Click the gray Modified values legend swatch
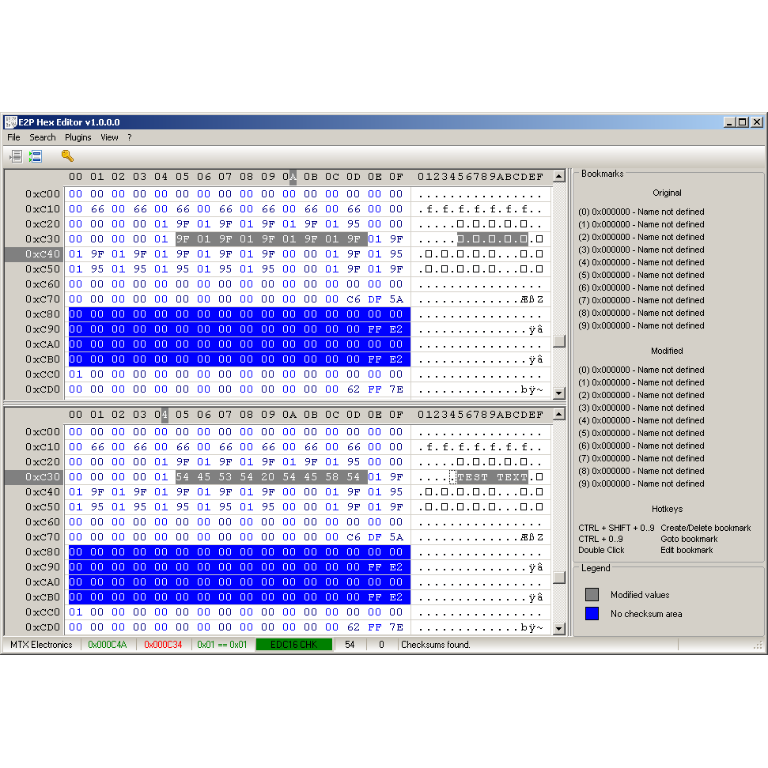 click(x=592, y=595)
